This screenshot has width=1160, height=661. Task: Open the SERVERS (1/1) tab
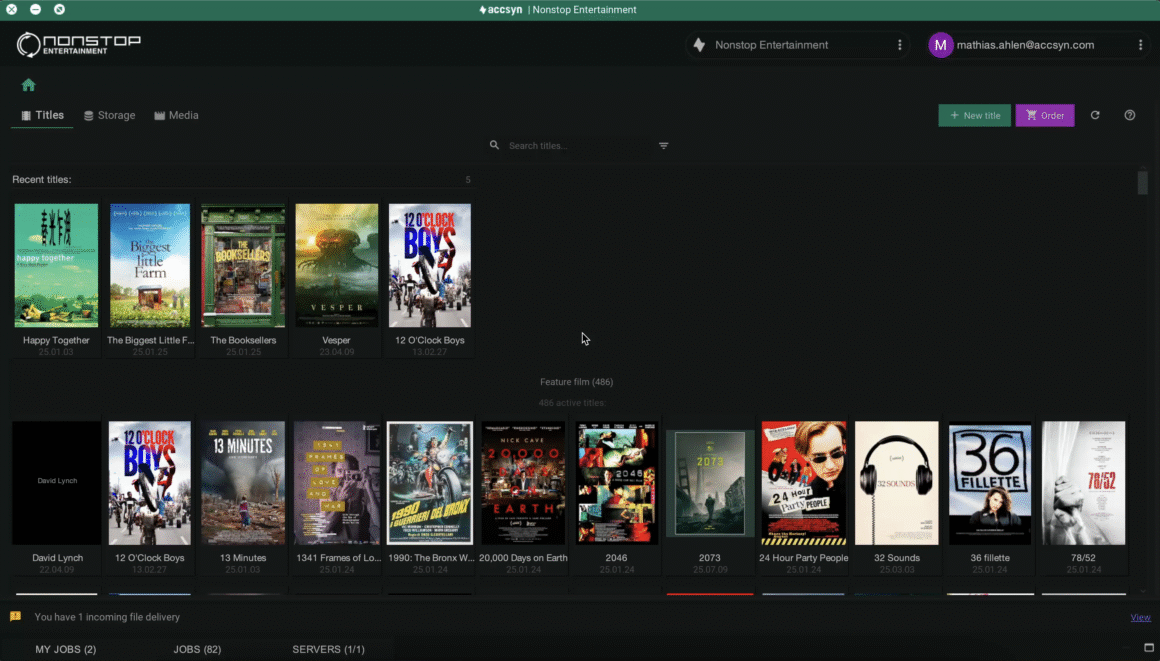click(328, 649)
